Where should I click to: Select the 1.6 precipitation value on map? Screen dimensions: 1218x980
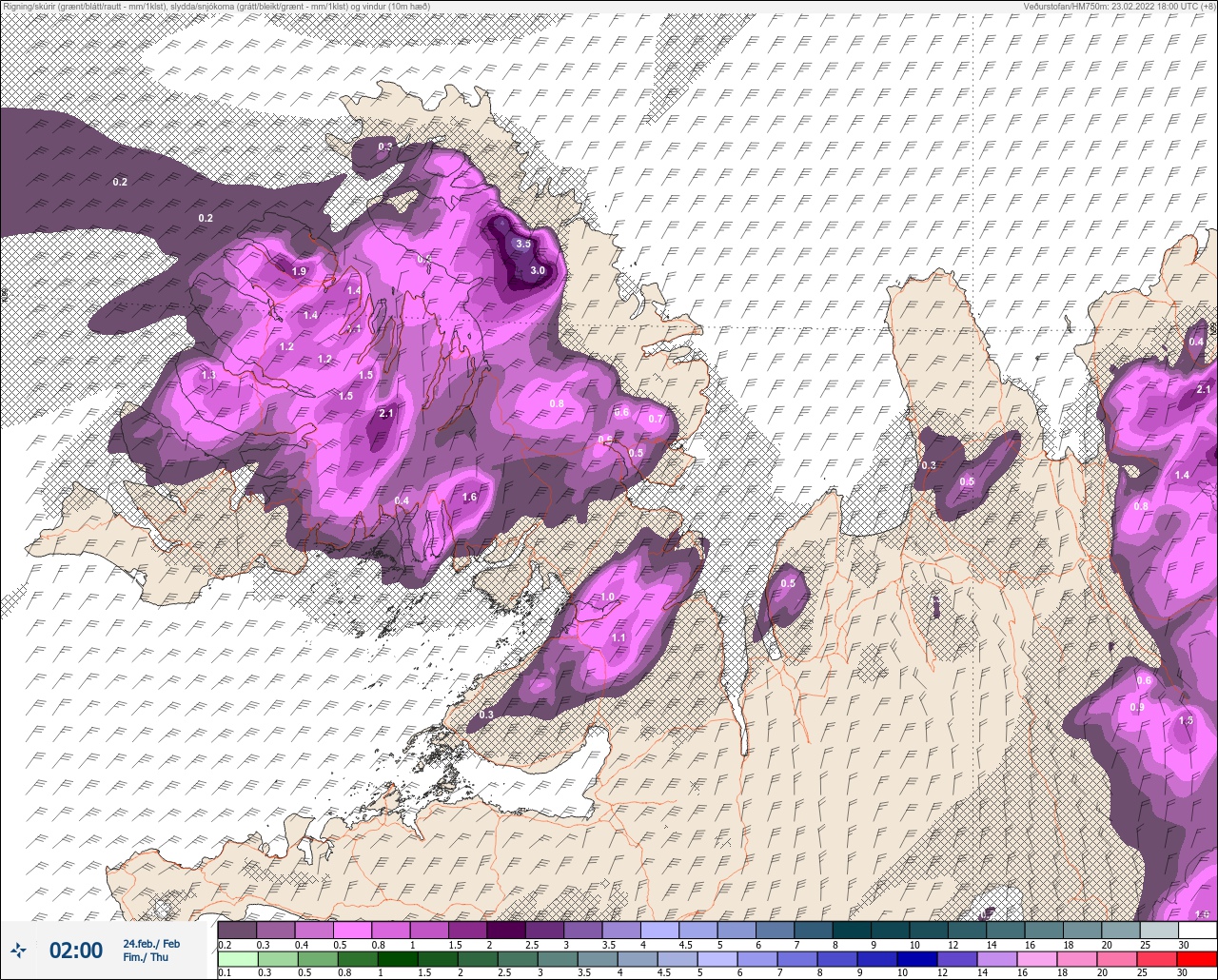pyautogui.click(x=469, y=498)
